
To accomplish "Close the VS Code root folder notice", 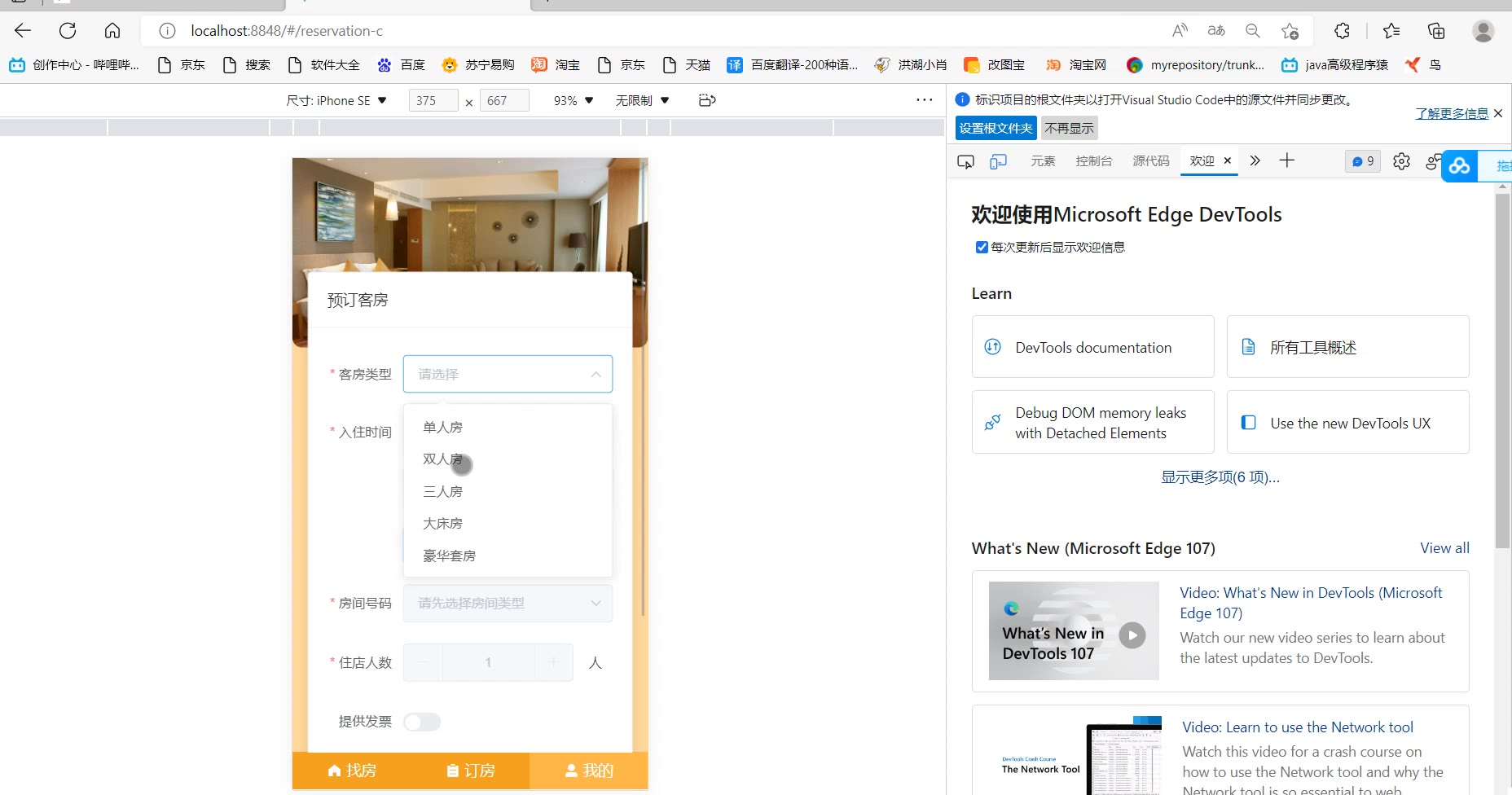I will click(1498, 113).
